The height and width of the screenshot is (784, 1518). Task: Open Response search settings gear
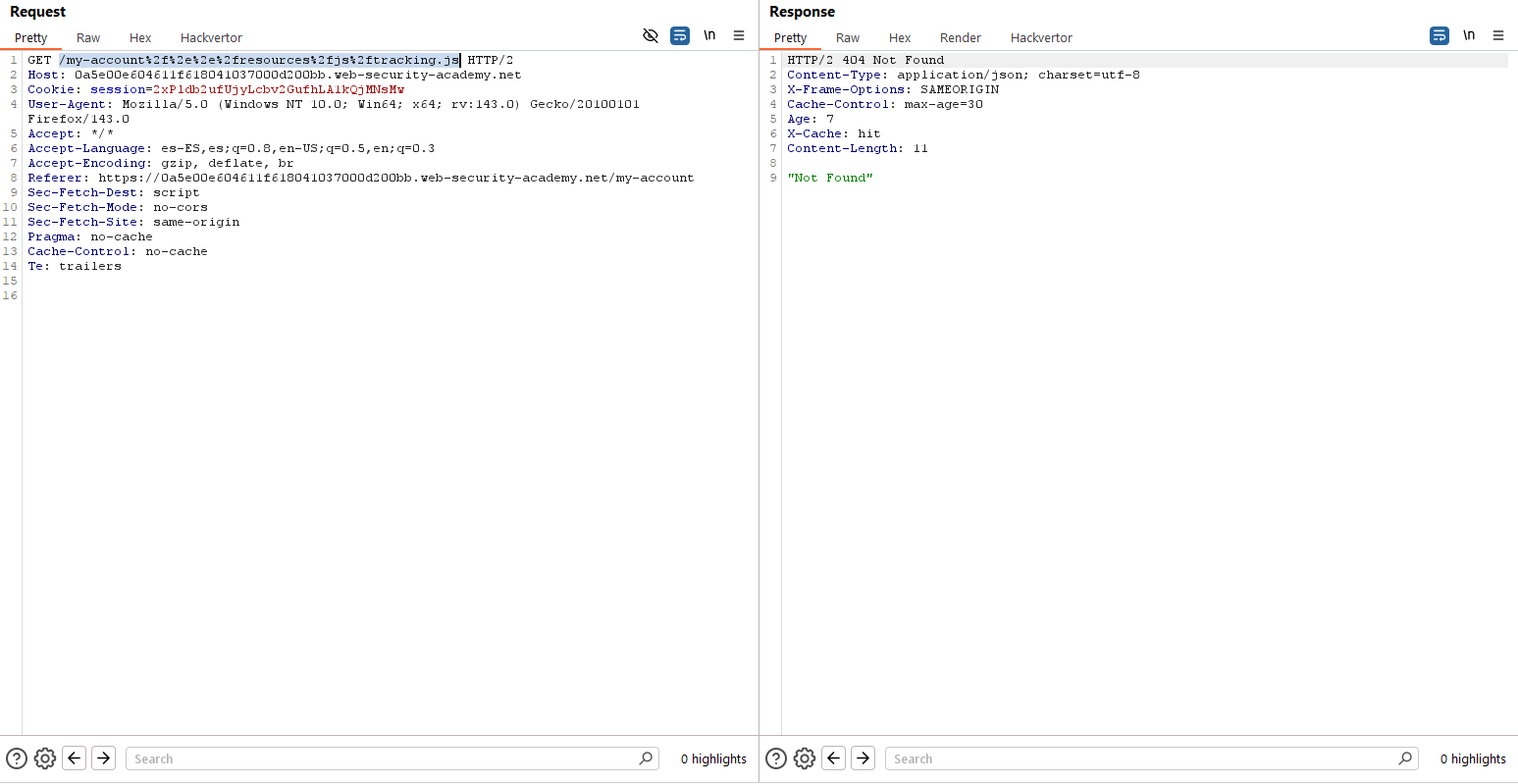pyautogui.click(x=805, y=758)
